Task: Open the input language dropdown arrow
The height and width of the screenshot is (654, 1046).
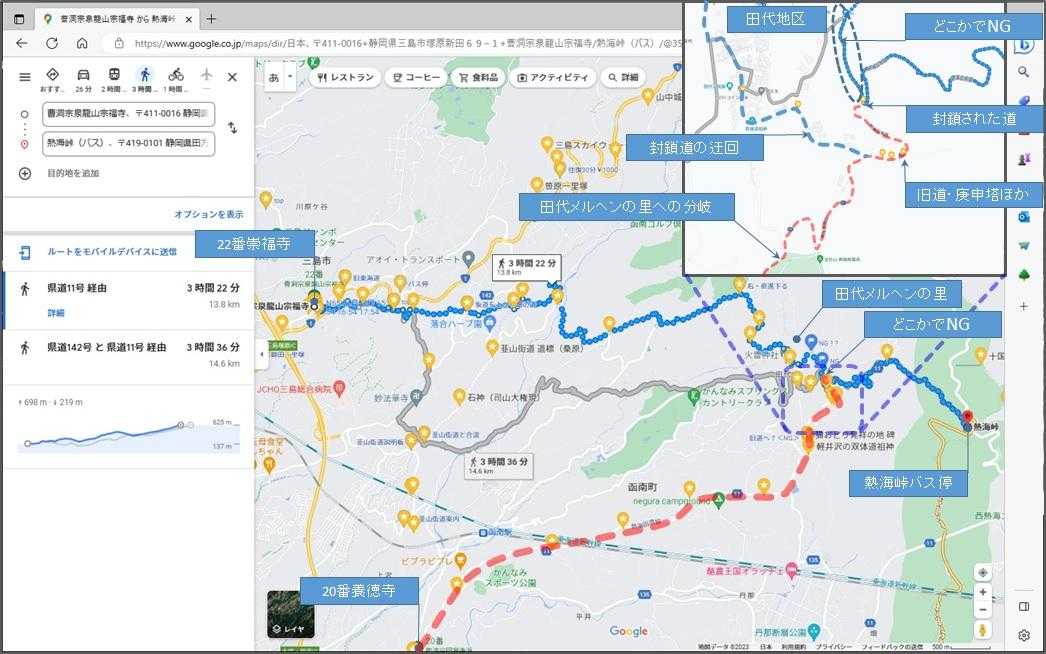Action: tap(290, 76)
